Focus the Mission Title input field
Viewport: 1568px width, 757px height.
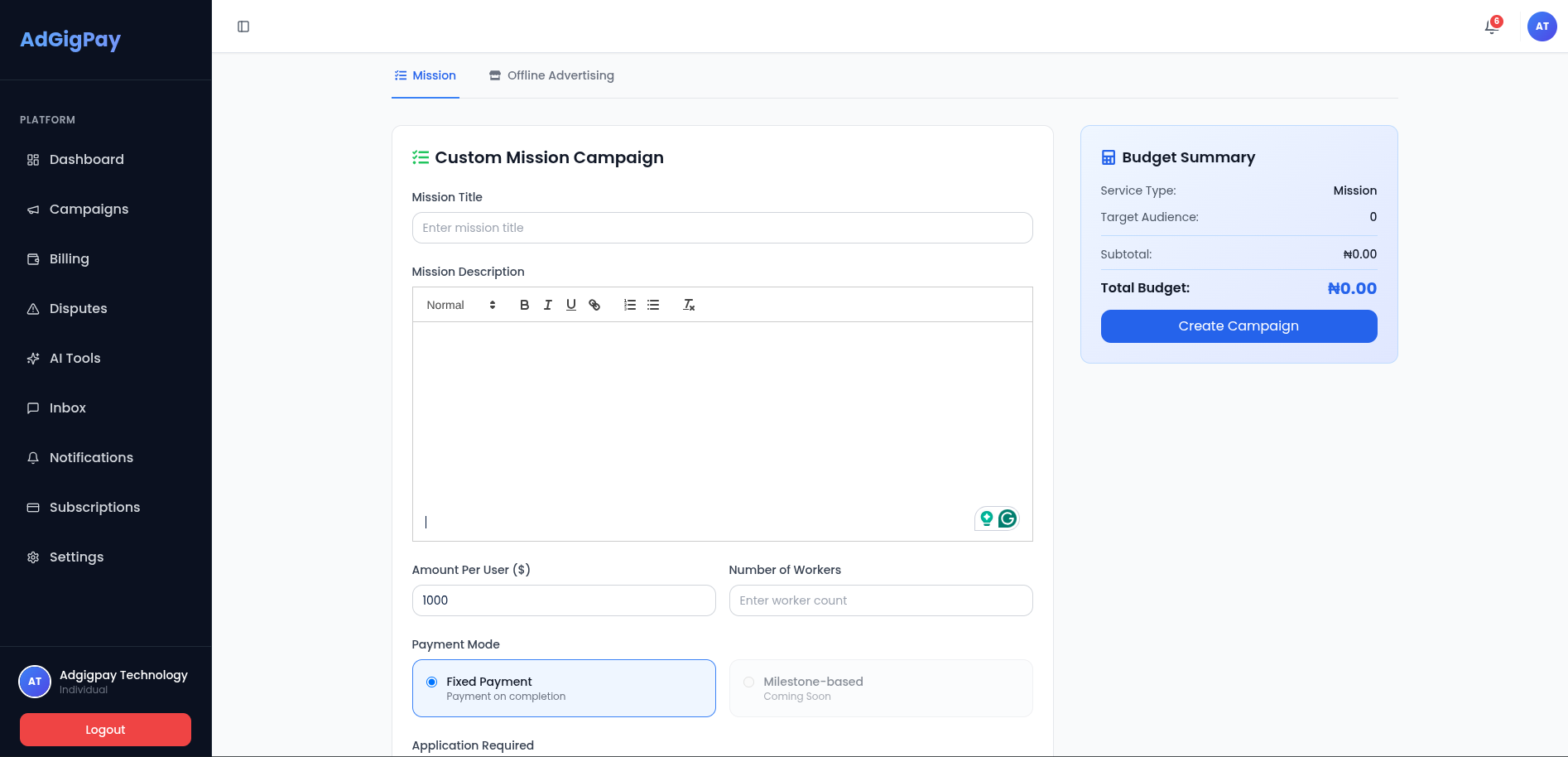tap(722, 228)
